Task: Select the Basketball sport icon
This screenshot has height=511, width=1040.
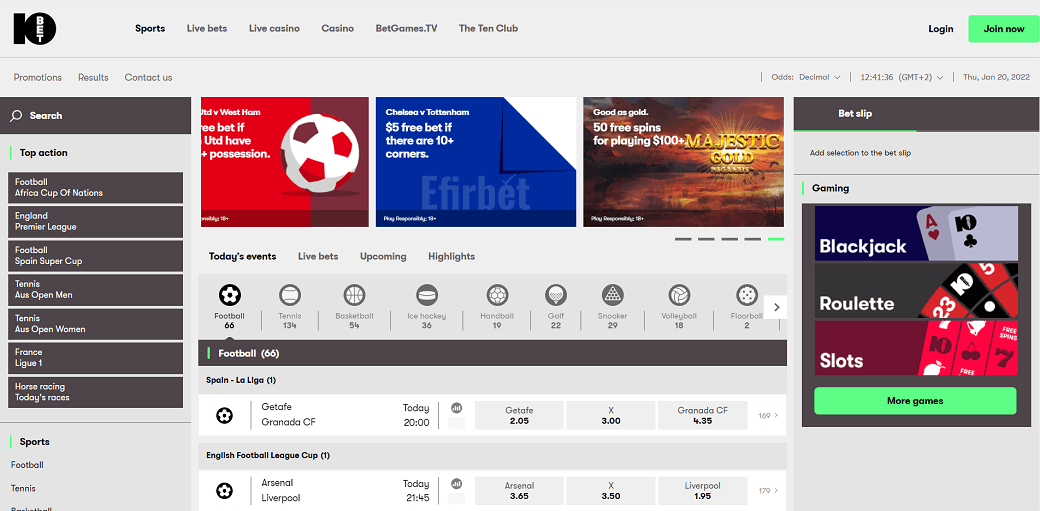Action: (x=354, y=295)
